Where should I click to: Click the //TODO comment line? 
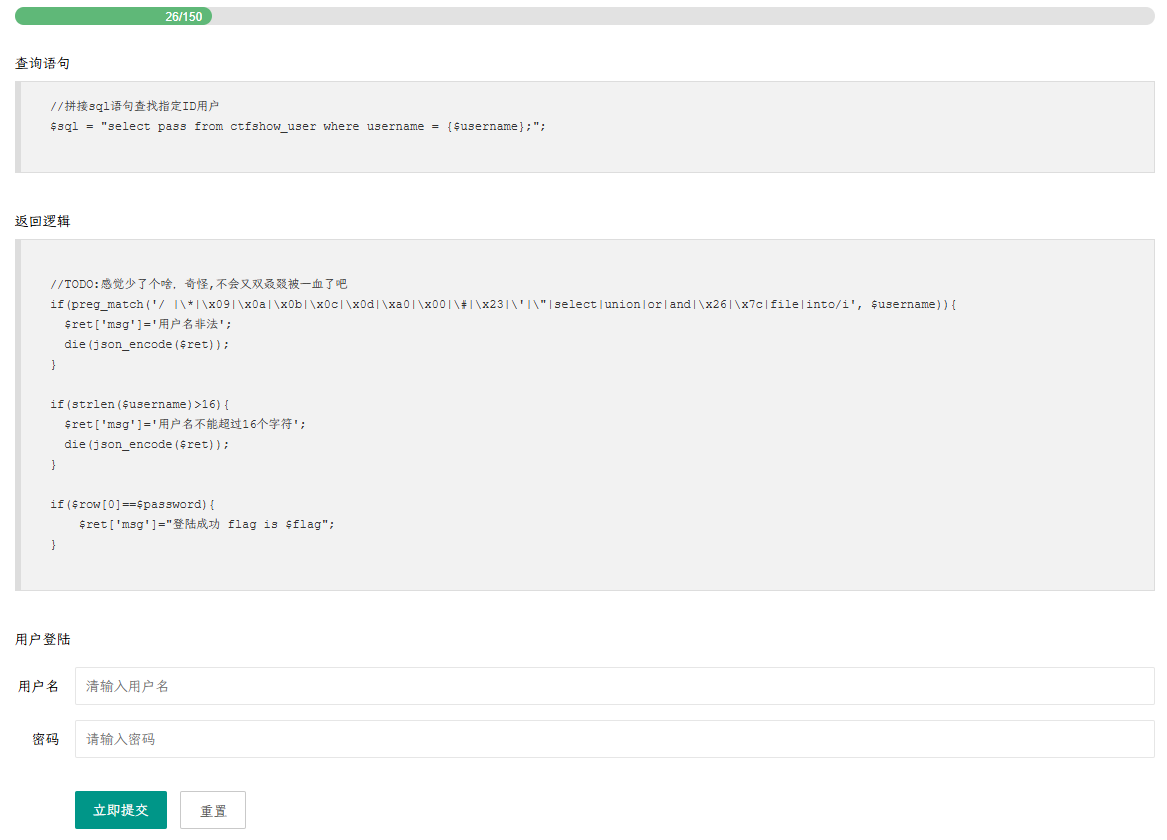[199, 284]
